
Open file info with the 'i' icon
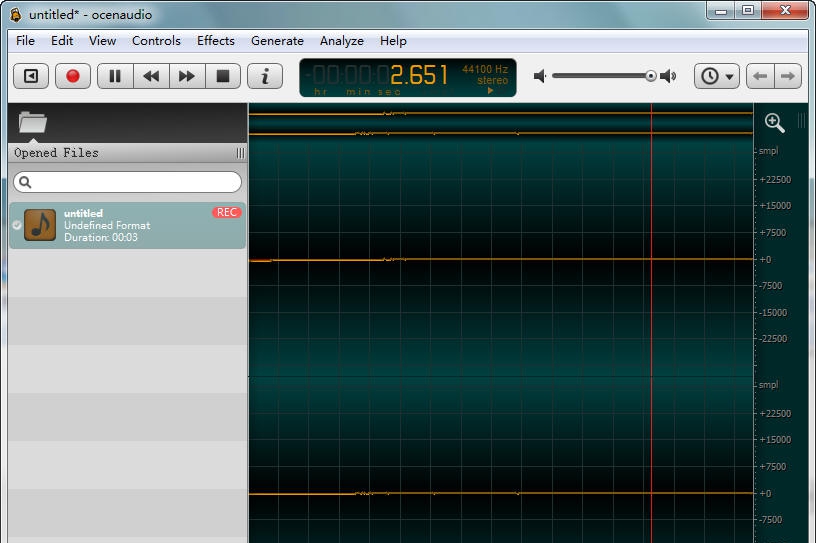[x=264, y=76]
